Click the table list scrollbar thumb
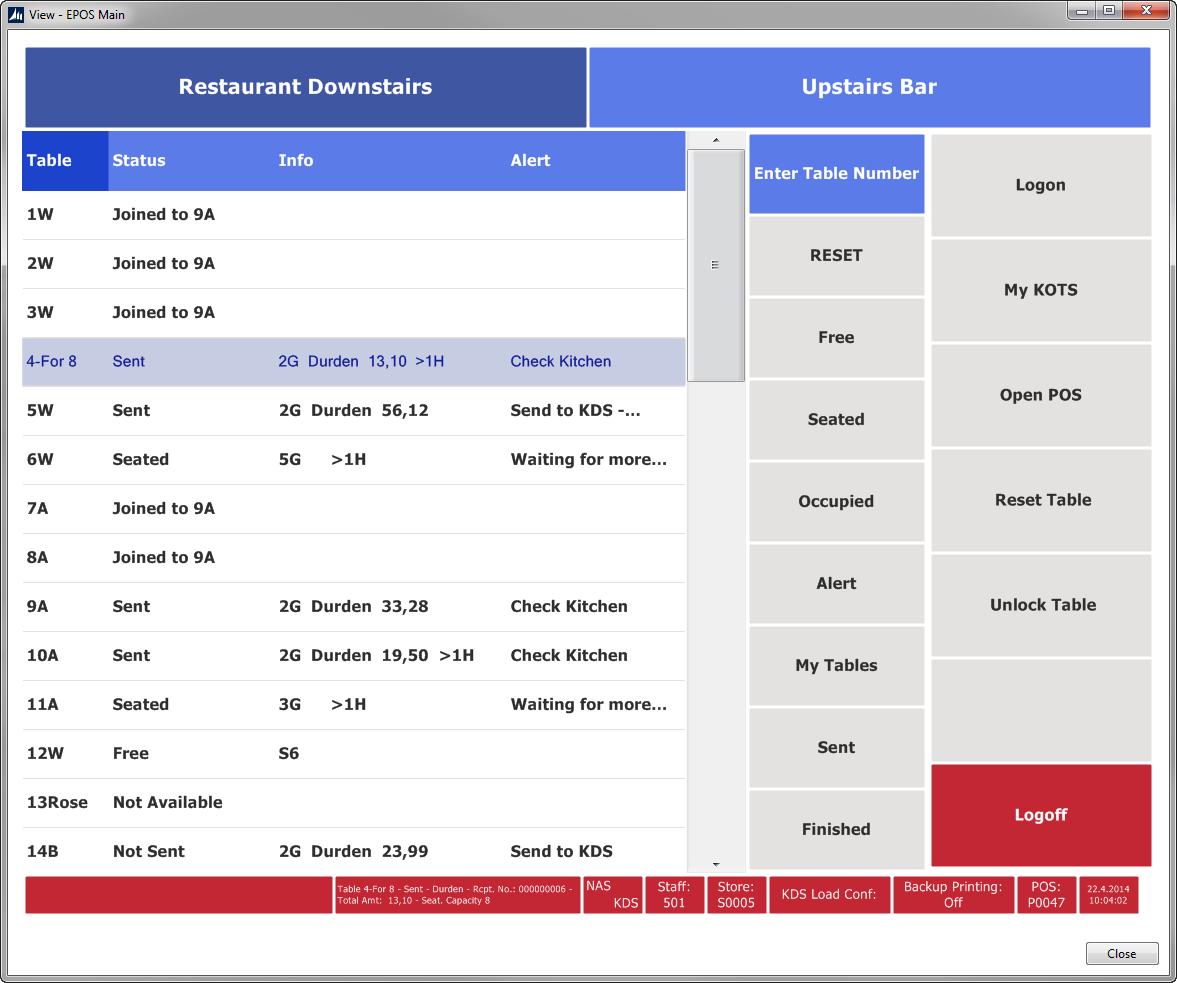This screenshot has width=1177, height=983. [715, 265]
